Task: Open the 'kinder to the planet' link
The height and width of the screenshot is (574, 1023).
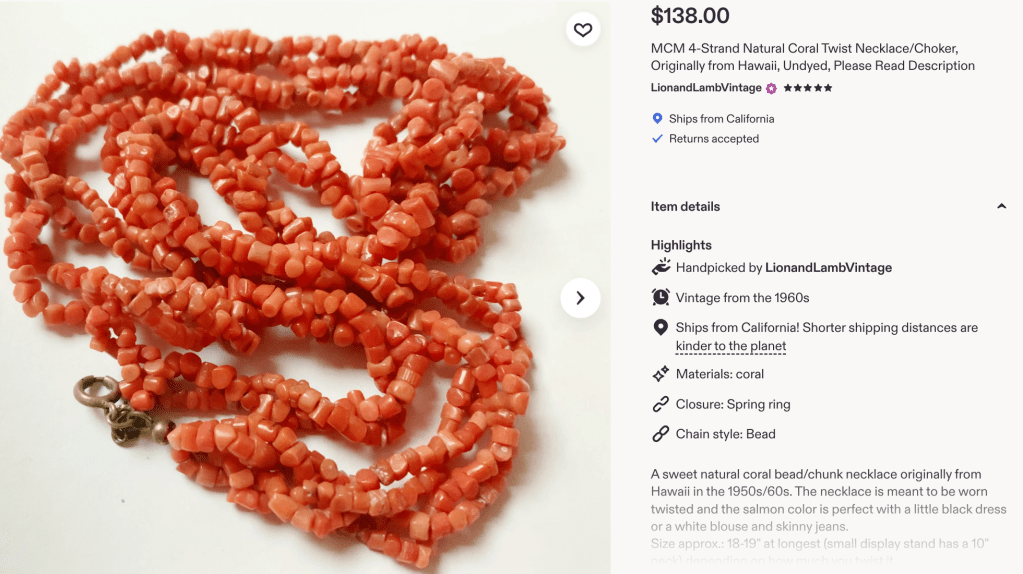Action: coord(731,346)
